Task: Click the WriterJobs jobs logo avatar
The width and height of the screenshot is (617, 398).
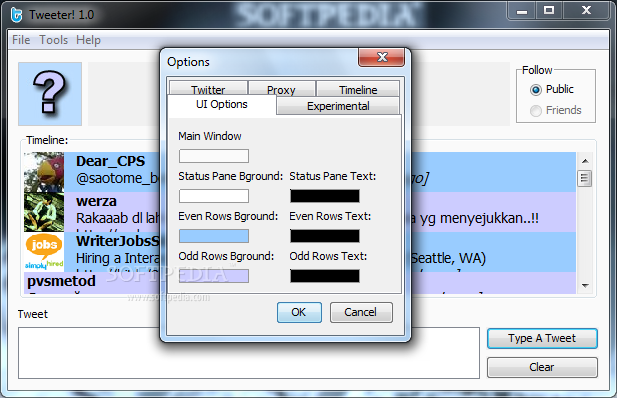Action: pyautogui.click(x=44, y=252)
